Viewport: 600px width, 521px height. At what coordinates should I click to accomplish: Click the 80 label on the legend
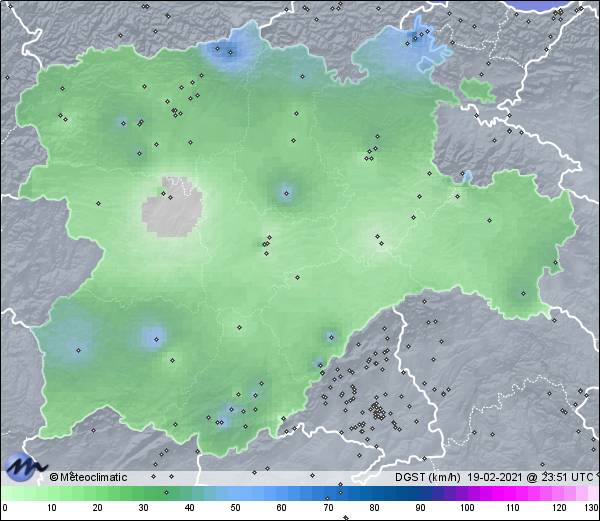click(374, 508)
